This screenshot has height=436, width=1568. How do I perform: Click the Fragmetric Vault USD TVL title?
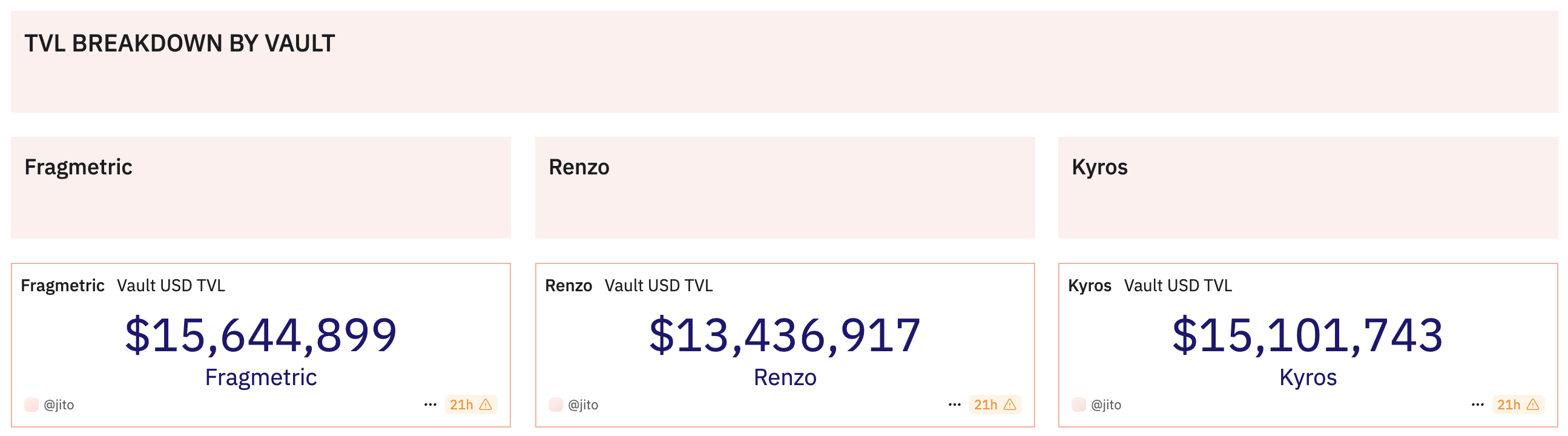(123, 285)
